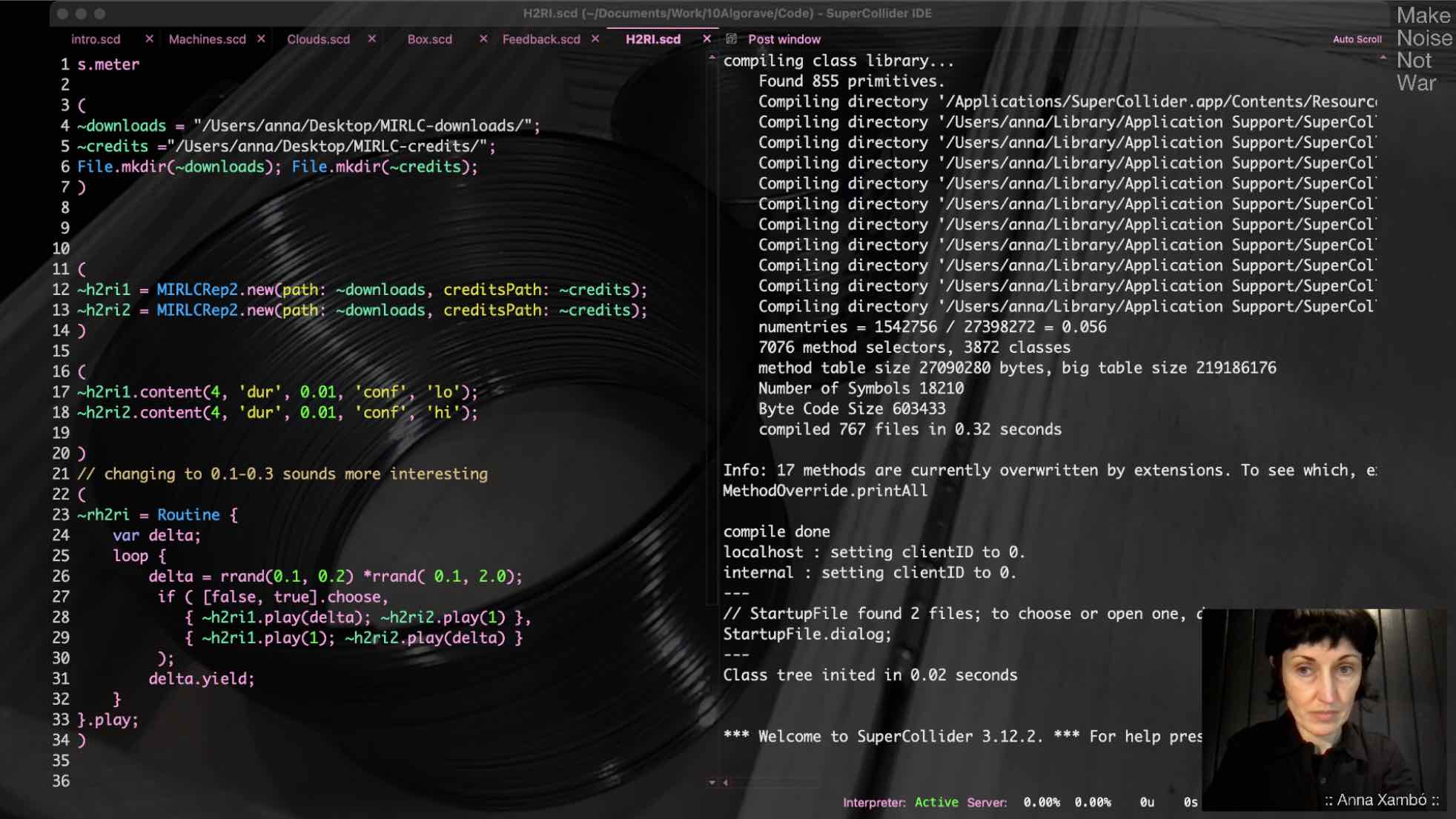
Task: Click the Post window dock icon
Action: pyautogui.click(x=731, y=39)
